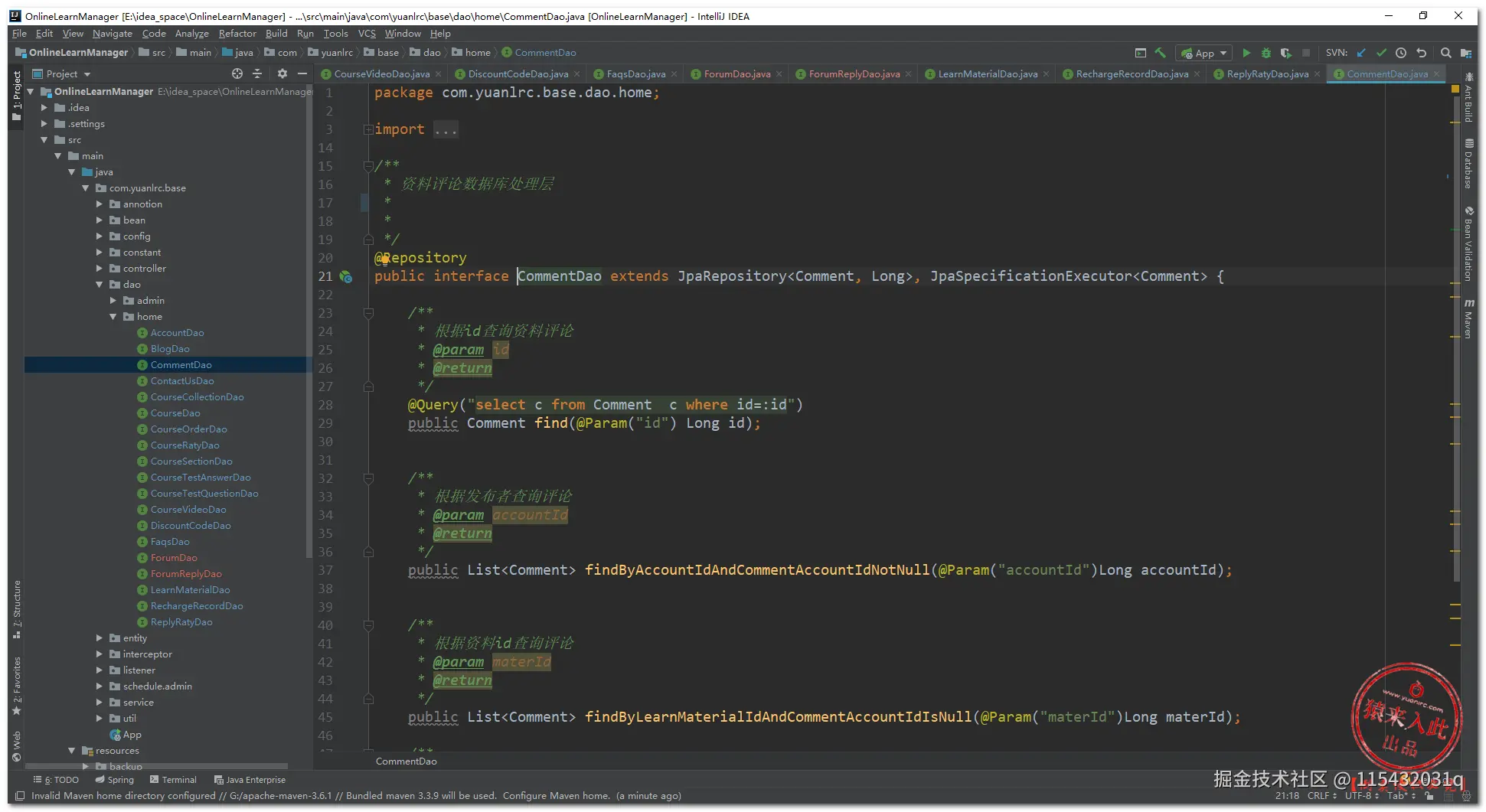
Task: Open Ant Build tool window
Action: (1468, 97)
